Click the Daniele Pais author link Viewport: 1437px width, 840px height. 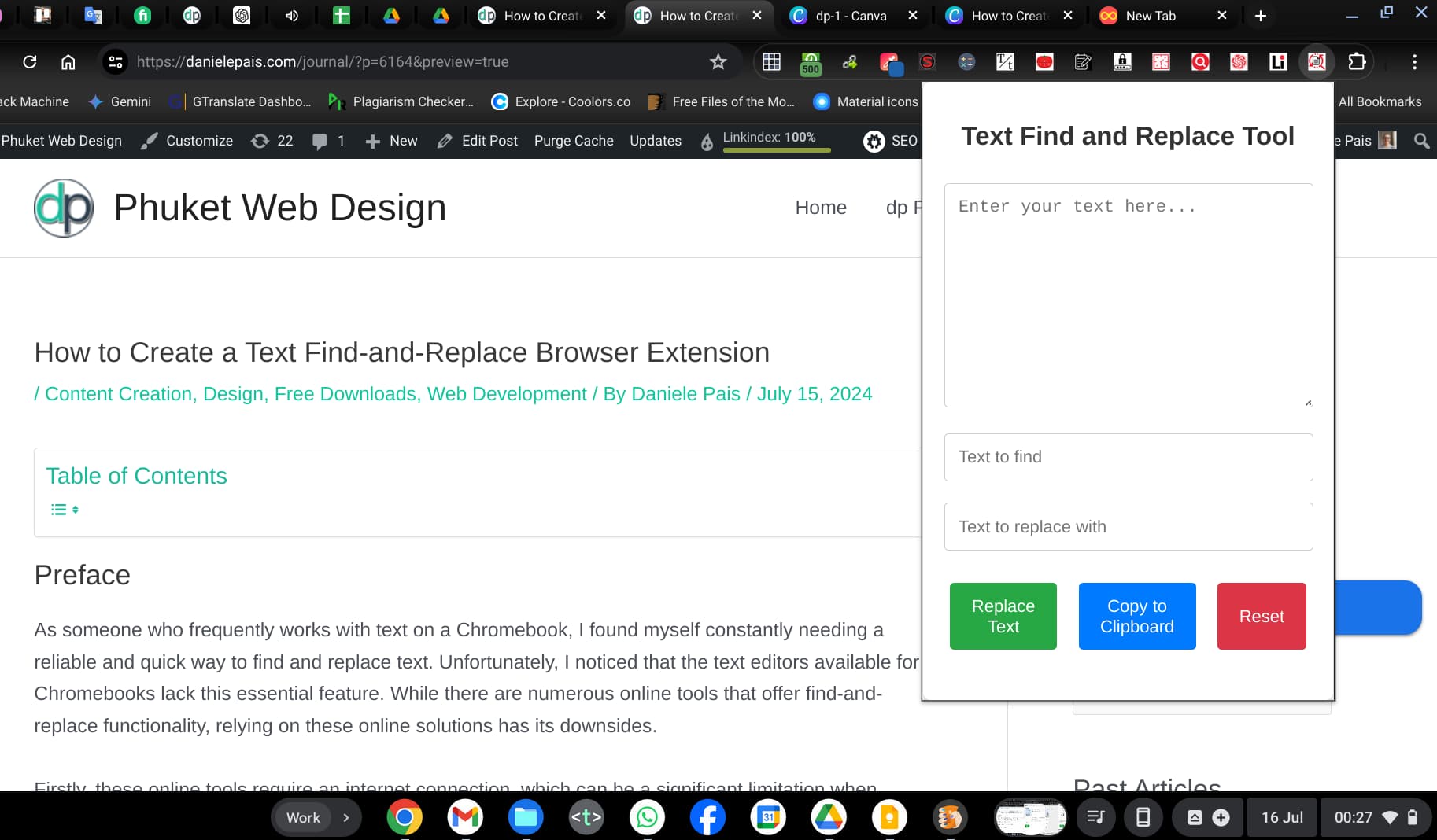coord(685,394)
